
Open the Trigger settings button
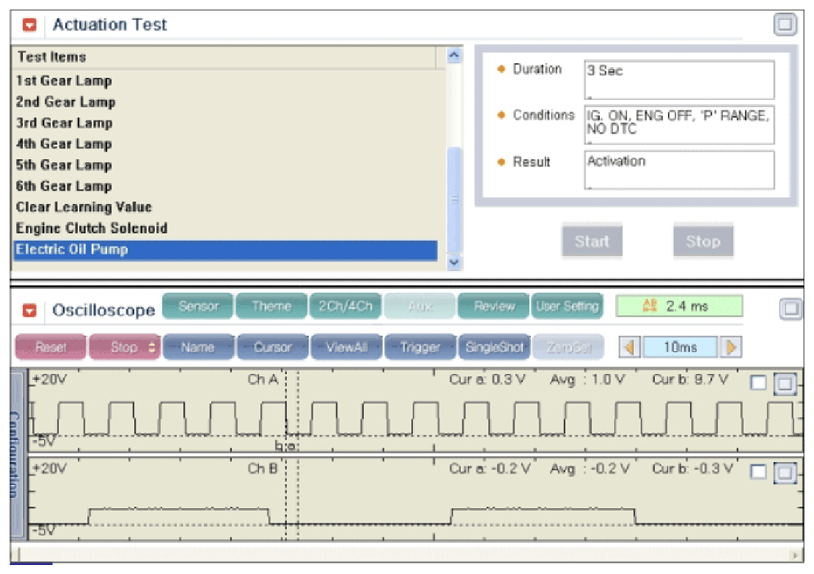[x=420, y=347]
